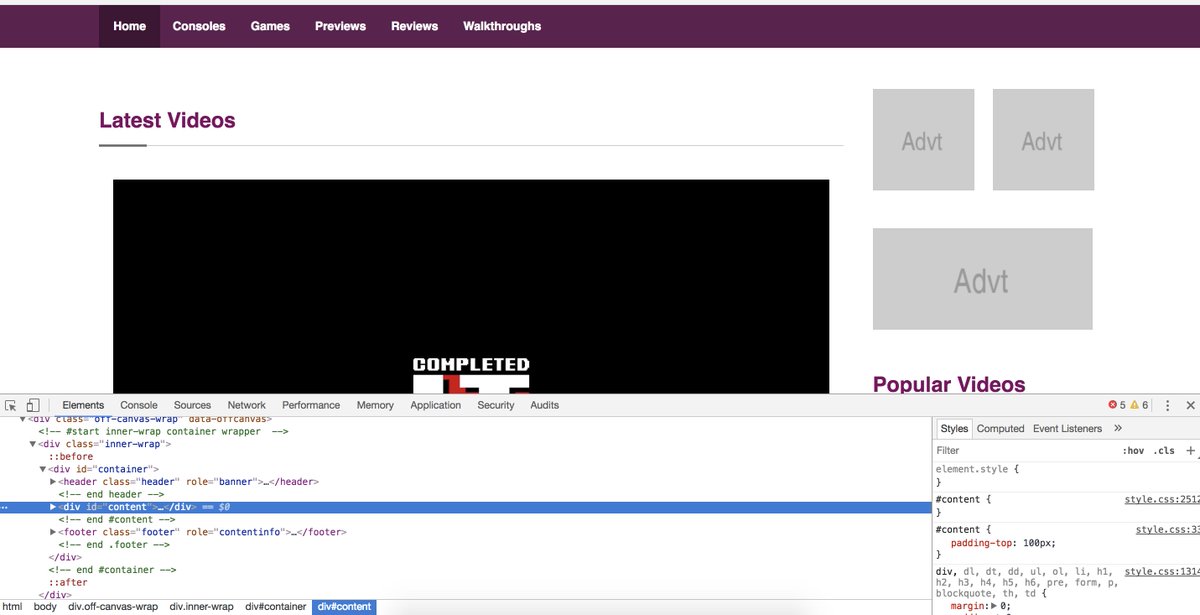Viewport: 1200px width, 615px height.
Task: Open the Memory tab
Action: (375, 405)
